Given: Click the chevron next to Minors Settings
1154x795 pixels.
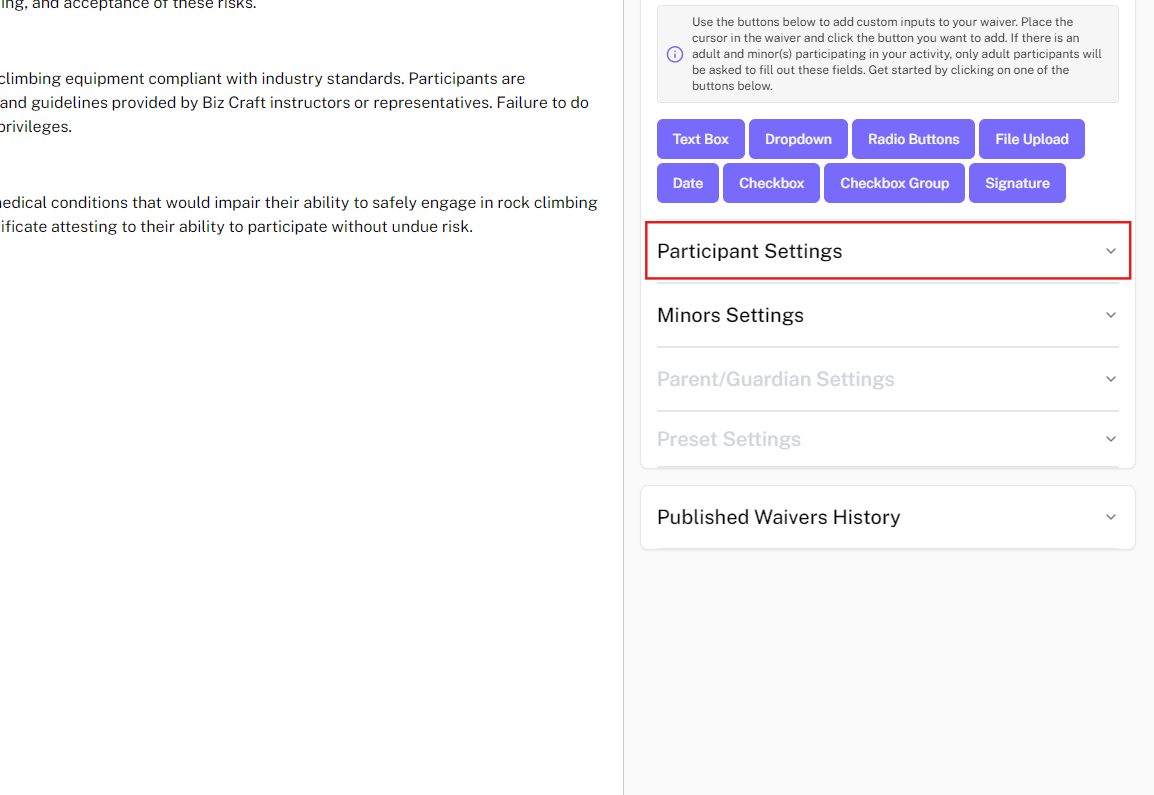Looking at the screenshot, I should tap(1110, 315).
